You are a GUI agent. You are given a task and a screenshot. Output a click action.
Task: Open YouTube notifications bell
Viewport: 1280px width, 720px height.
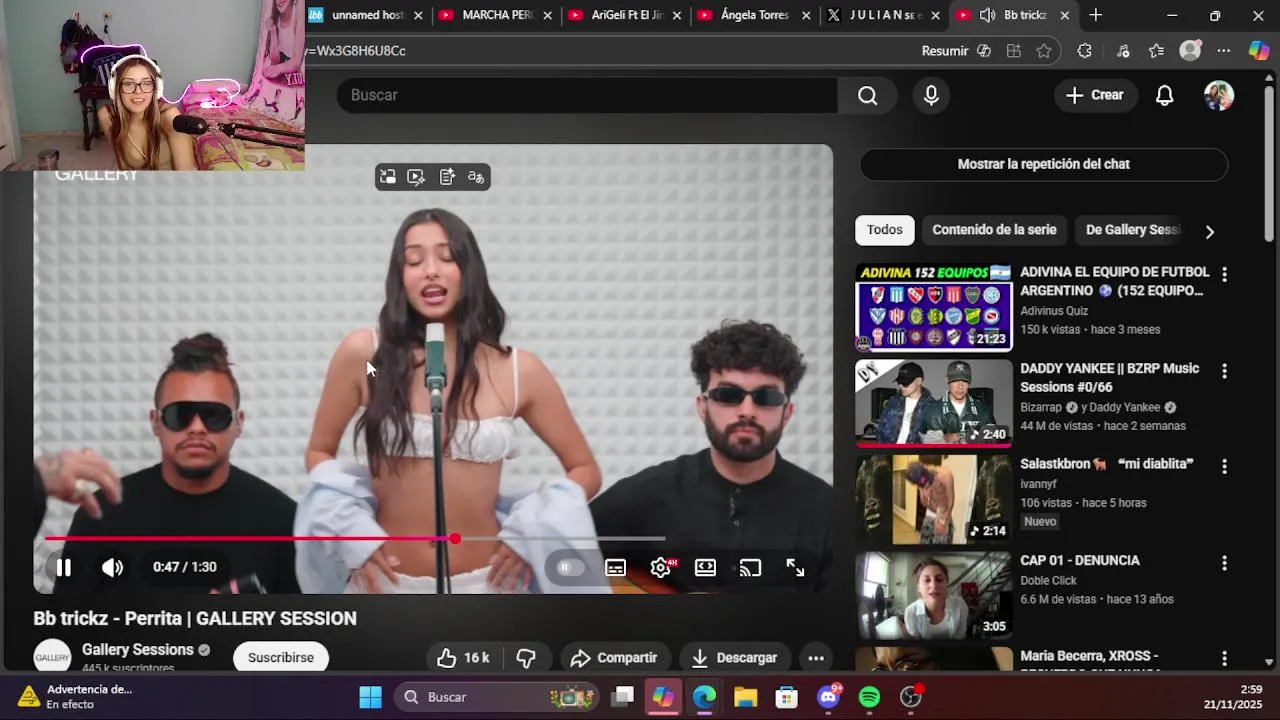click(1165, 95)
